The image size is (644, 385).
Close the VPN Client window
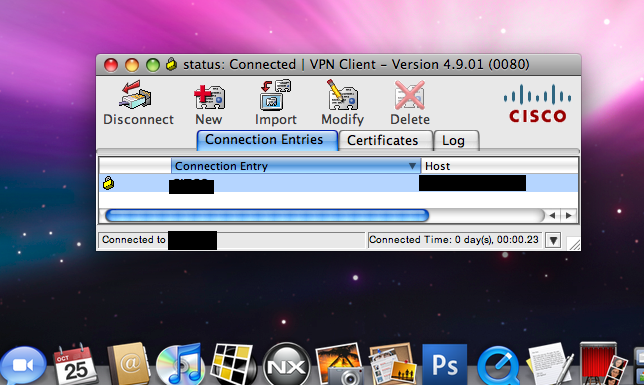point(111,65)
